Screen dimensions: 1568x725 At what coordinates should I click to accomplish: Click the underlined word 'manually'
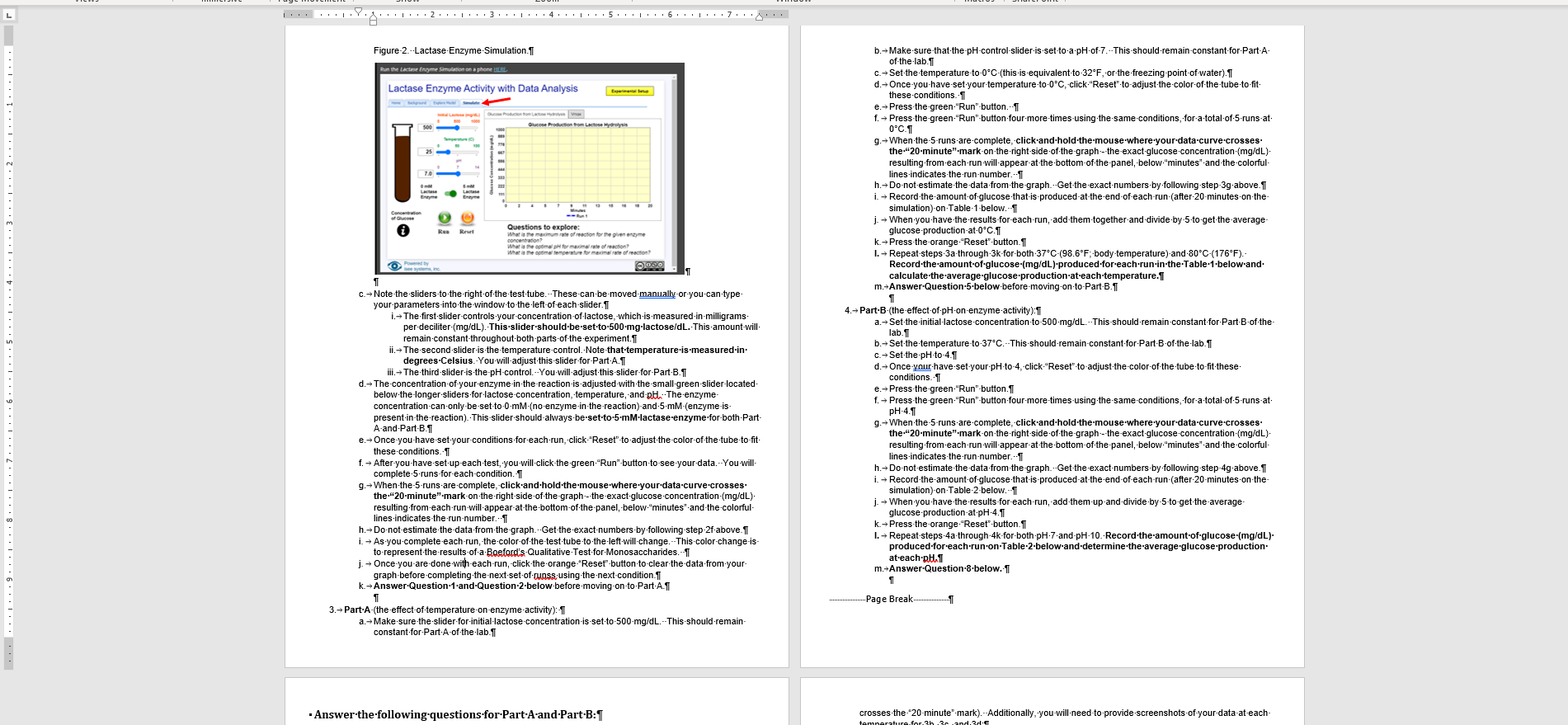pos(657,294)
